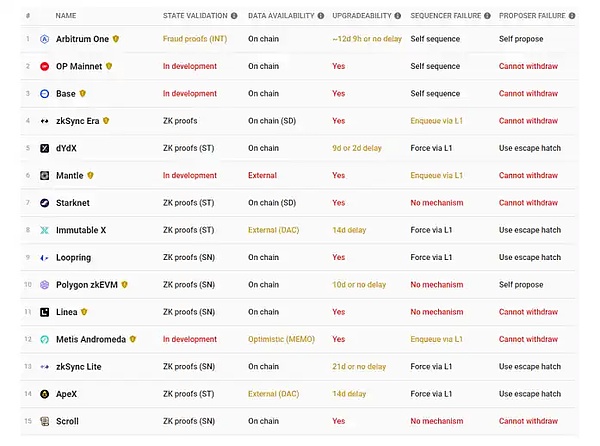
Task: Click the Polygon zkEVM logo icon
Action: tap(45, 285)
